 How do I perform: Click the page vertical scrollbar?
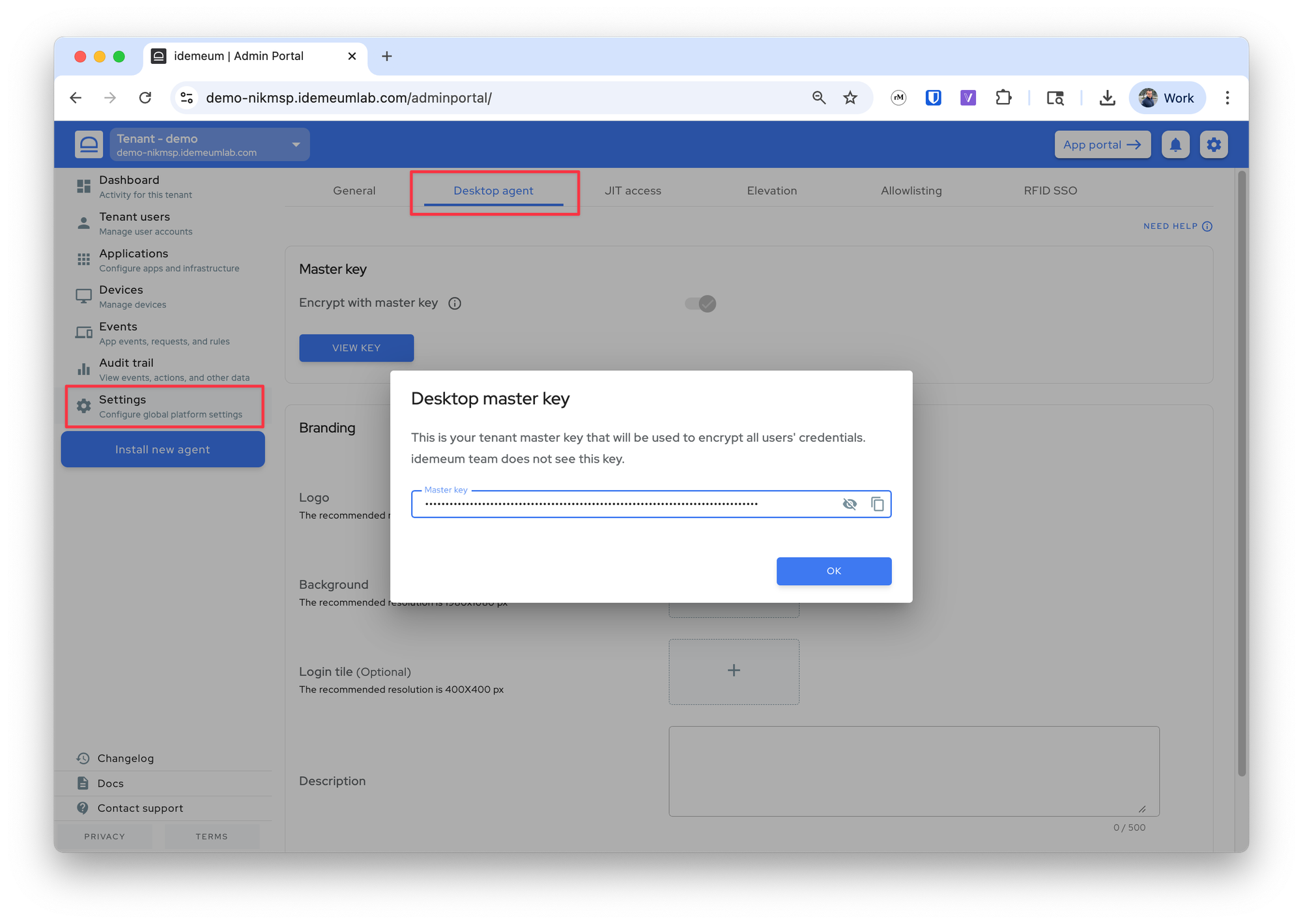(1242, 473)
